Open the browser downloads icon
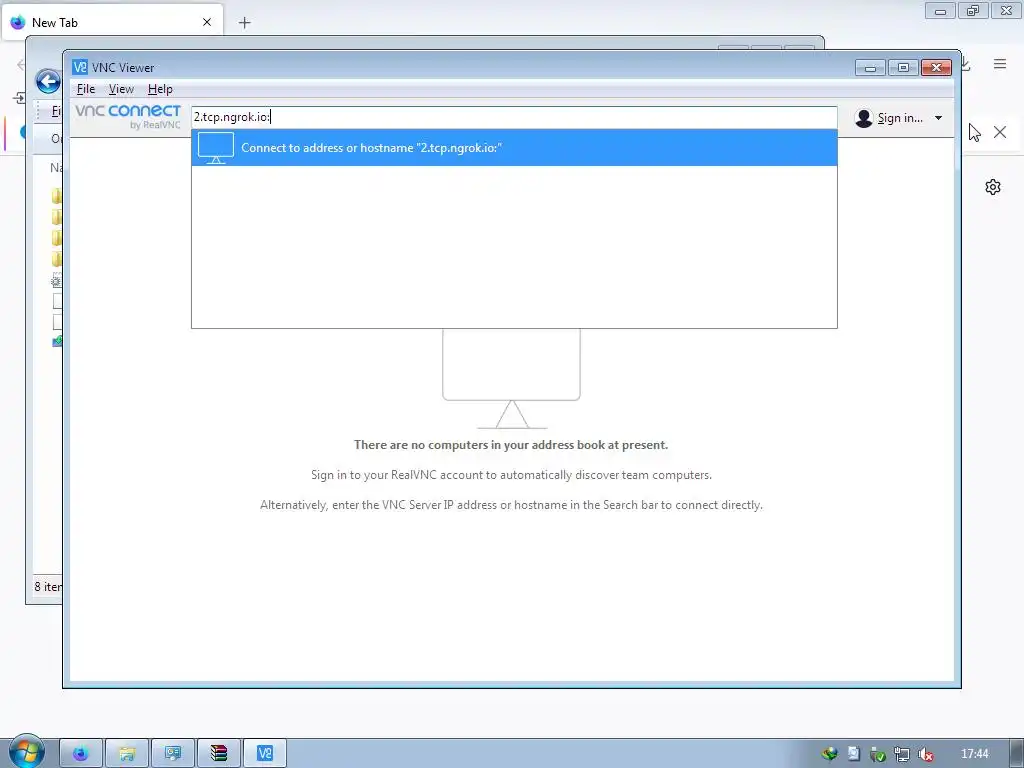This screenshot has width=1024, height=768. [x=965, y=64]
